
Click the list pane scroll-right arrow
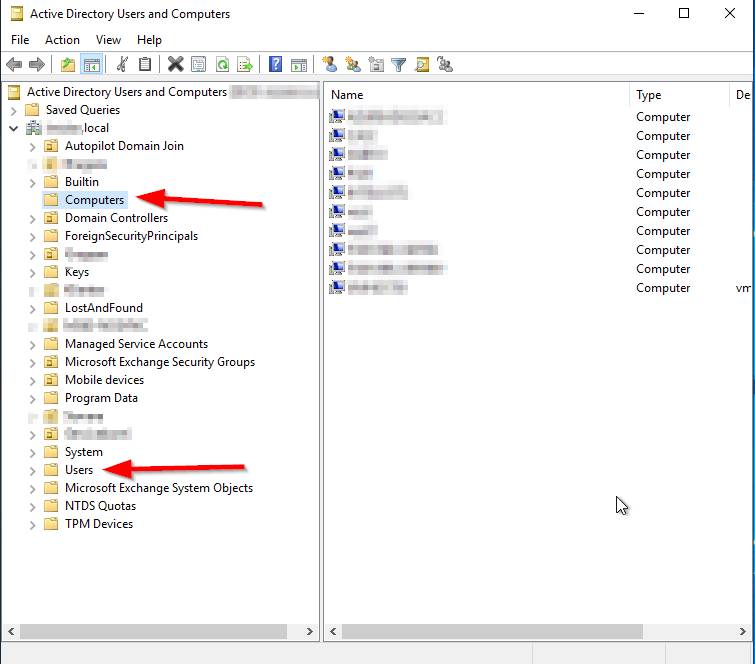click(x=743, y=631)
